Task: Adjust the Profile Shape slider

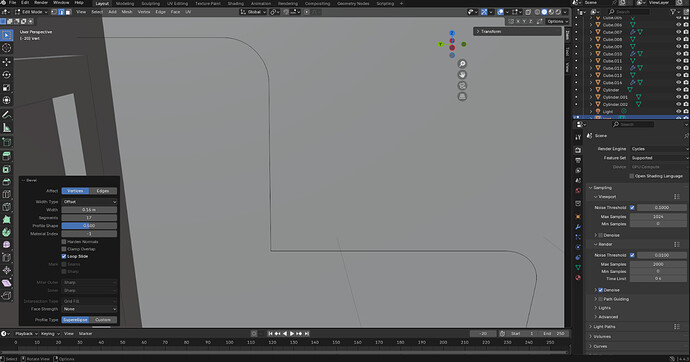Action: tap(89, 226)
